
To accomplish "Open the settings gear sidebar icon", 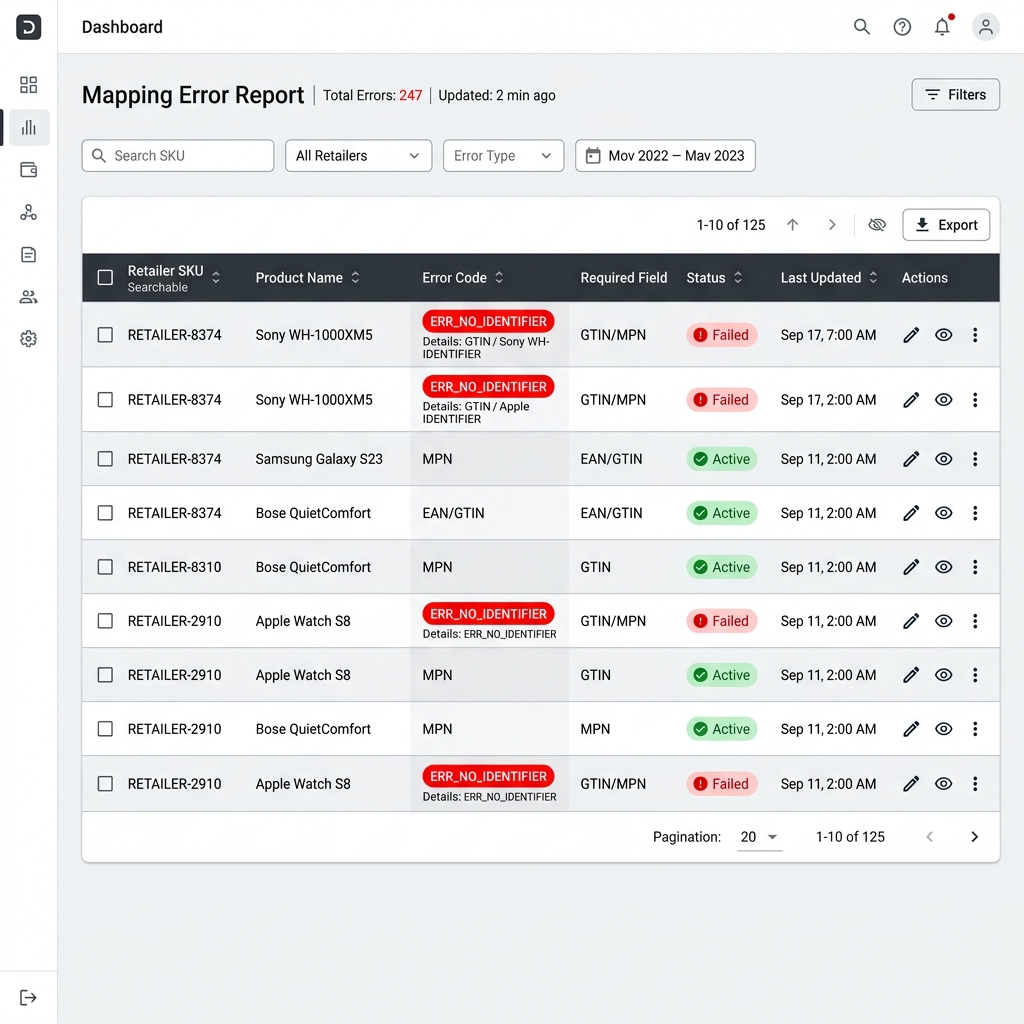I will coord(28,339).
